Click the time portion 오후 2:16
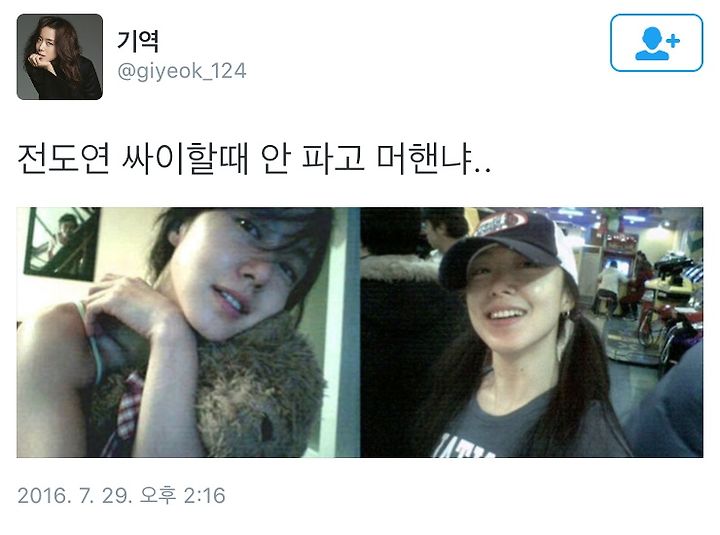Screen dimensions: 720x535 click(183, 496)
